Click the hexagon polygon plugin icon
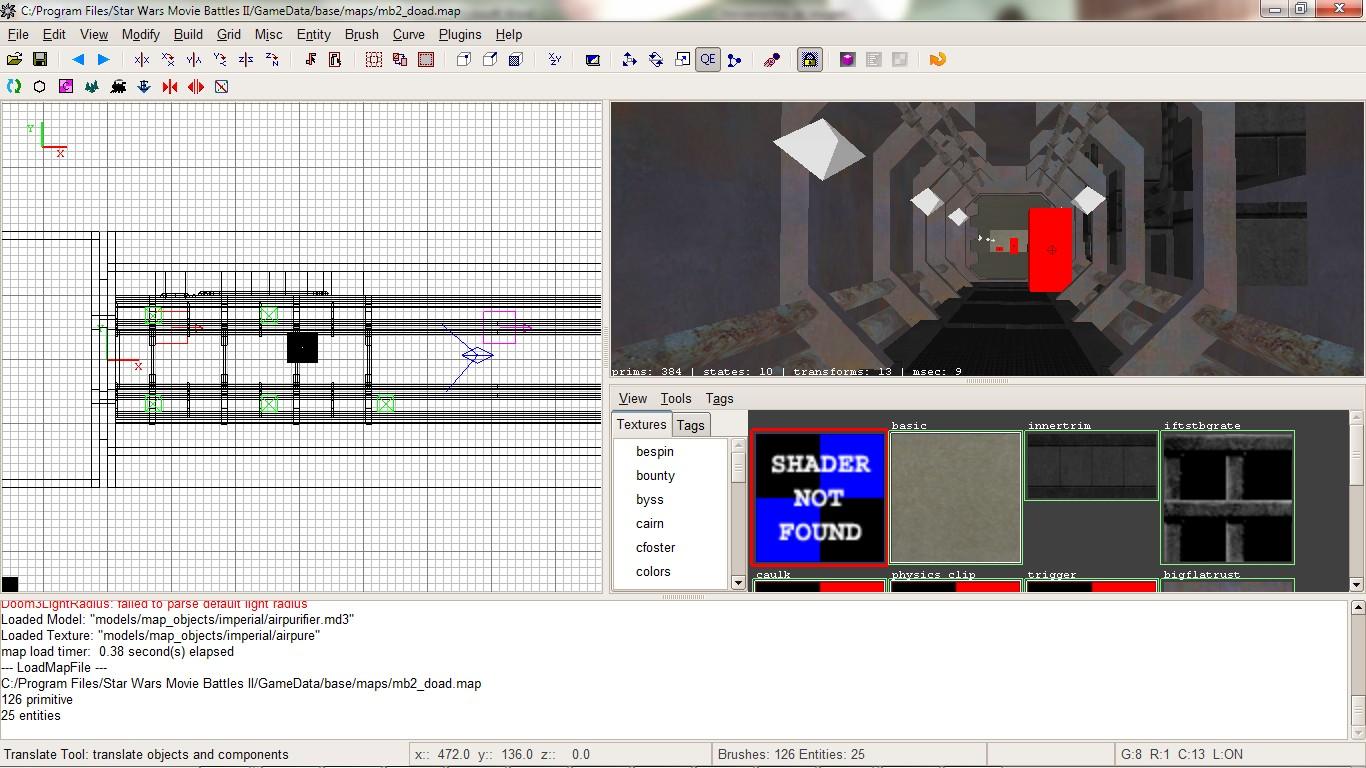 click(x=40, y=87)
